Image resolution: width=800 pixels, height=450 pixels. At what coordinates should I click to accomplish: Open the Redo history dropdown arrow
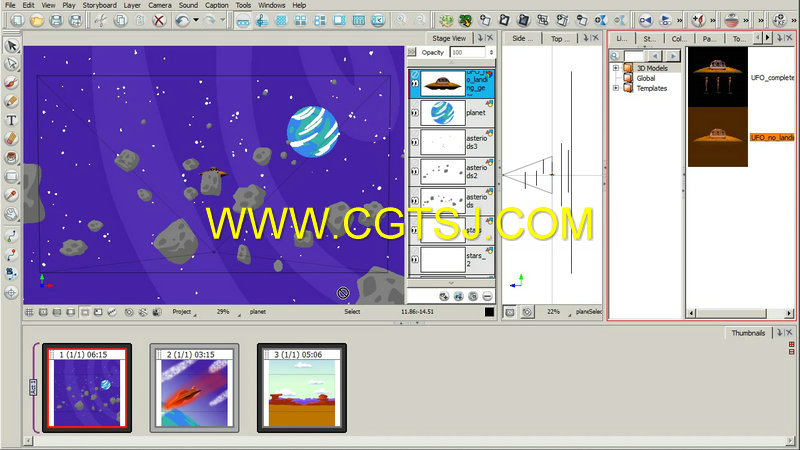pyautogui.click(x=223, y=20)
